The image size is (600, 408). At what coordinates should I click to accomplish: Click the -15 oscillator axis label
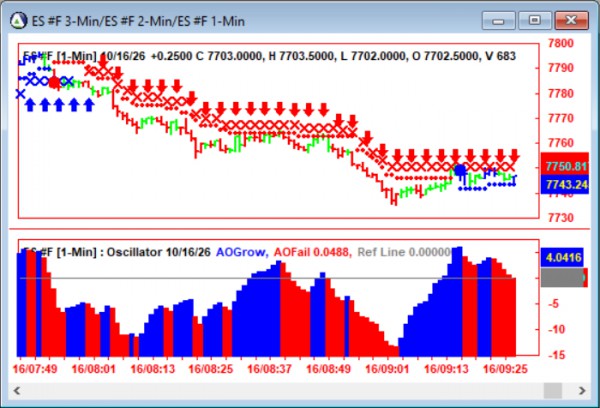pos(556,355)
